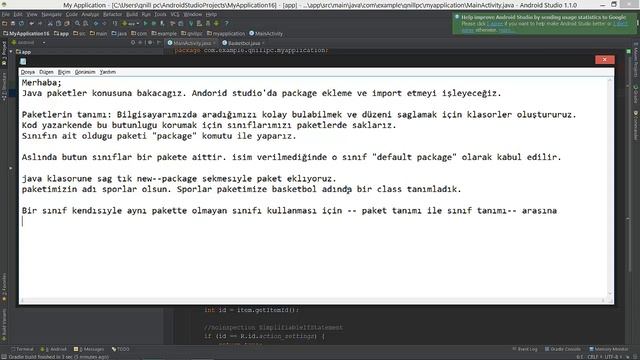Click the myapplication breadcrumb folder
This screenshot has width=640, height=360.
226,33
